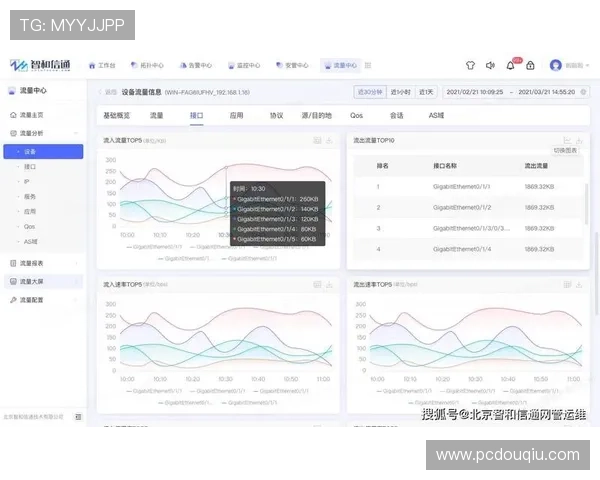Switch 流入流量TOP5 chart to table view icon
Viewport: 600px width, 480px height.
[x=317, y=140]
